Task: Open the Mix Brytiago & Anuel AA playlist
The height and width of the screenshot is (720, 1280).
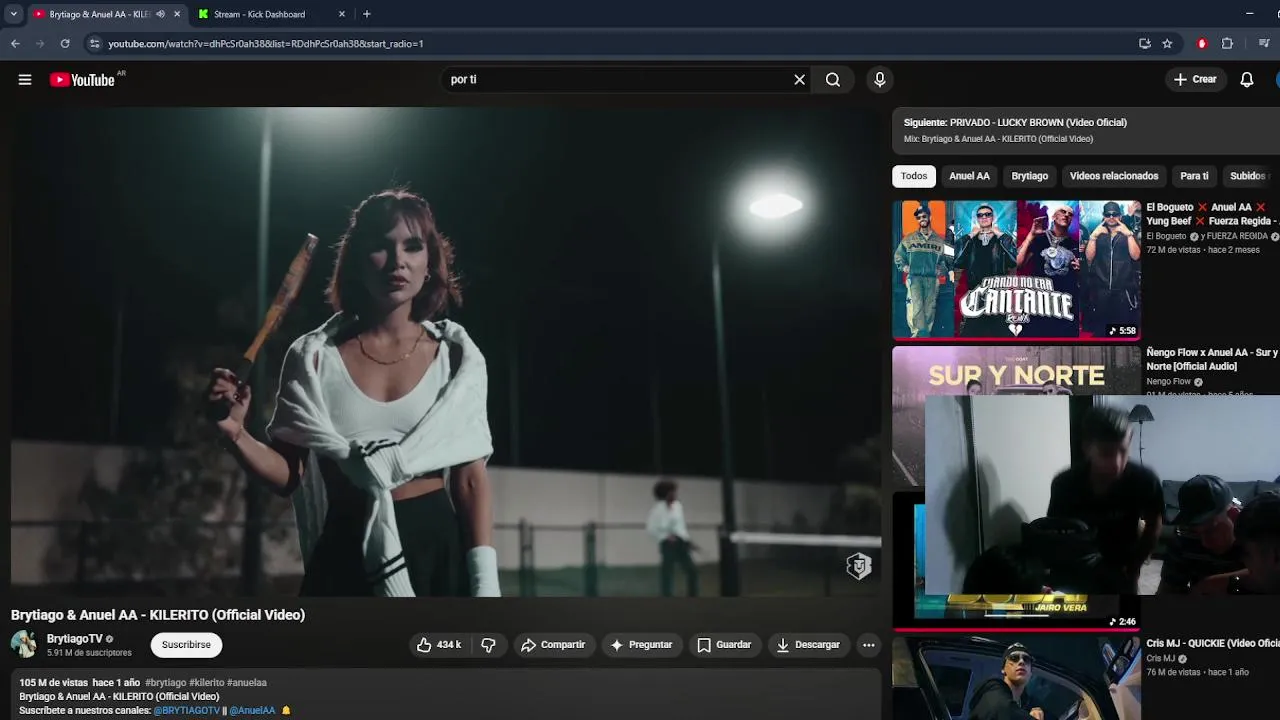Action: [x=998, y=139]
